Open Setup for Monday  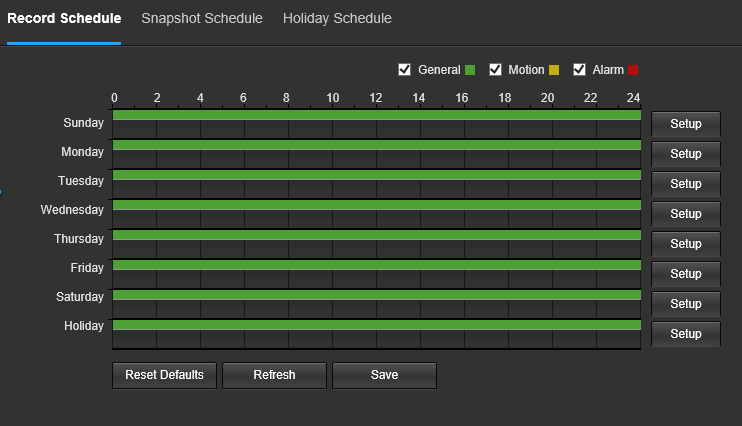pyautogui.click(x=686, y=154)
